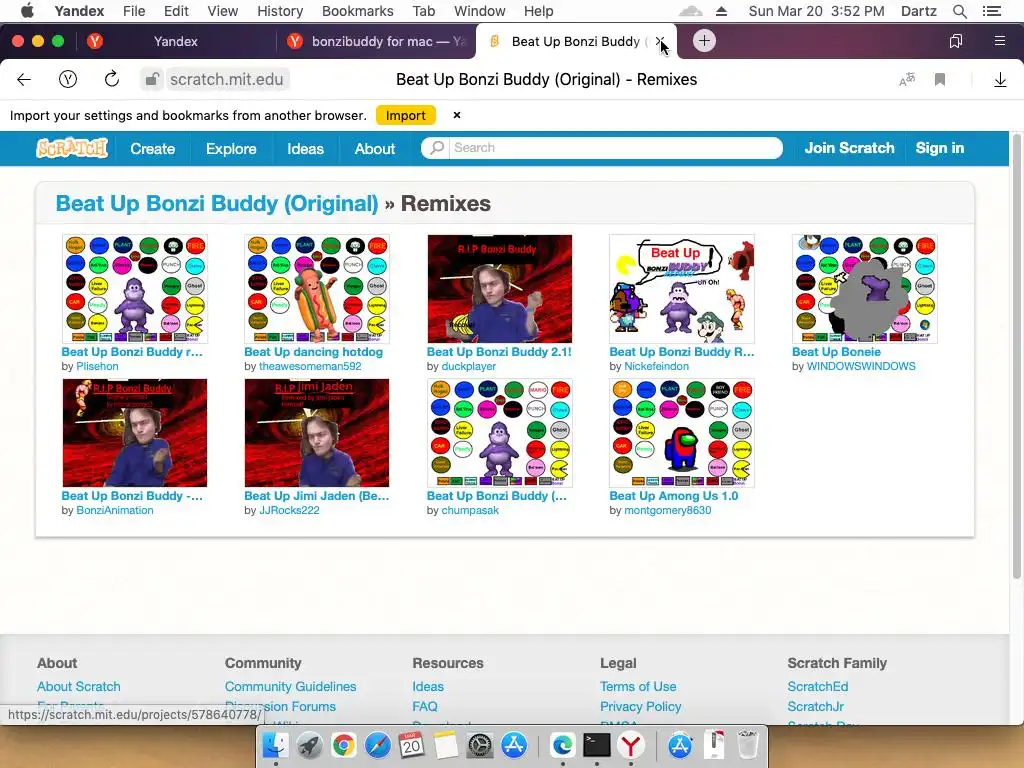Click Join Scratch
The width and height of the screenshot is (1024, 768).
(x=849, y=148)
